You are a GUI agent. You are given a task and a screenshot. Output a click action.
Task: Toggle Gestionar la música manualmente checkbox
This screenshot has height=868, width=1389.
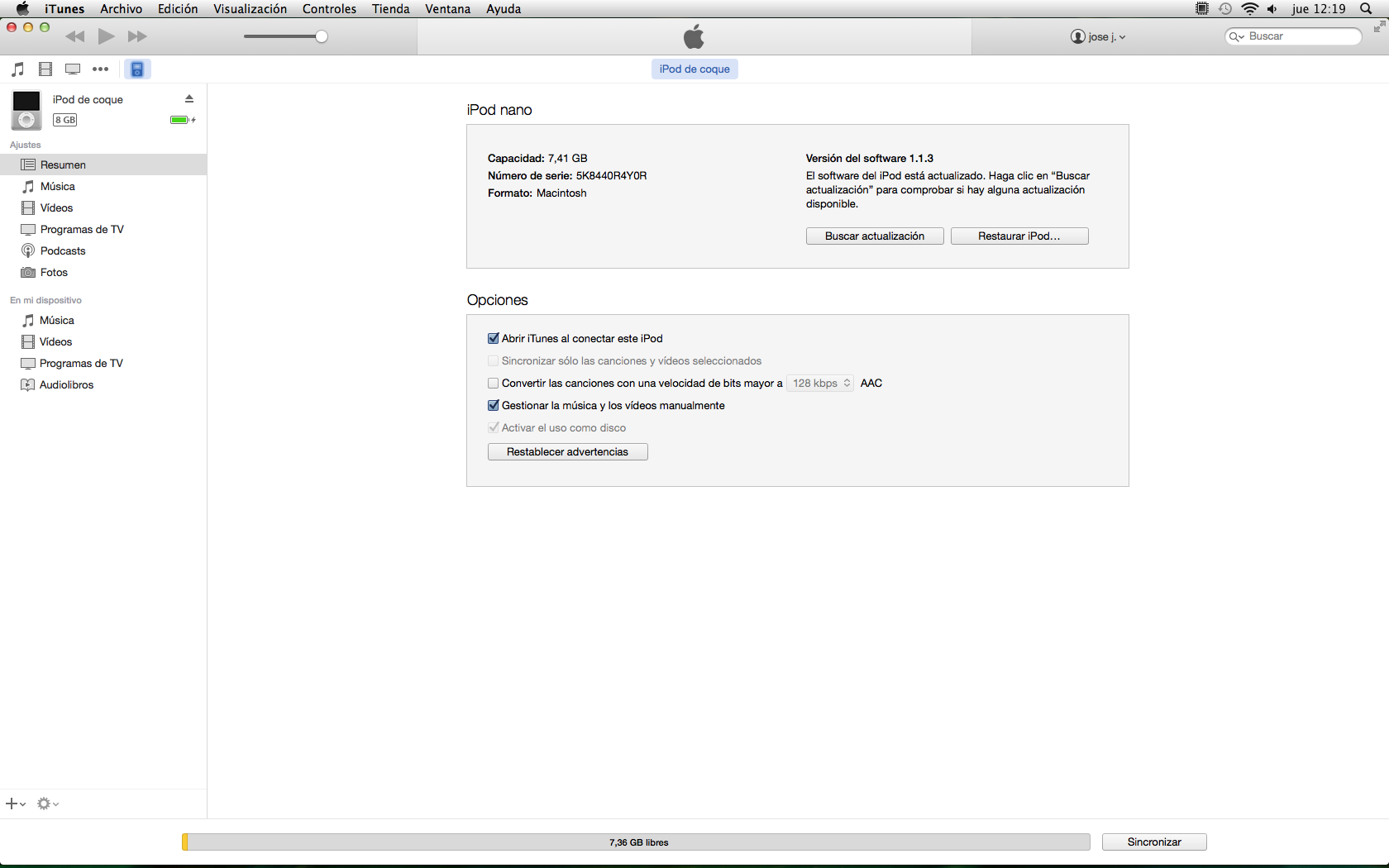point(494,405)
